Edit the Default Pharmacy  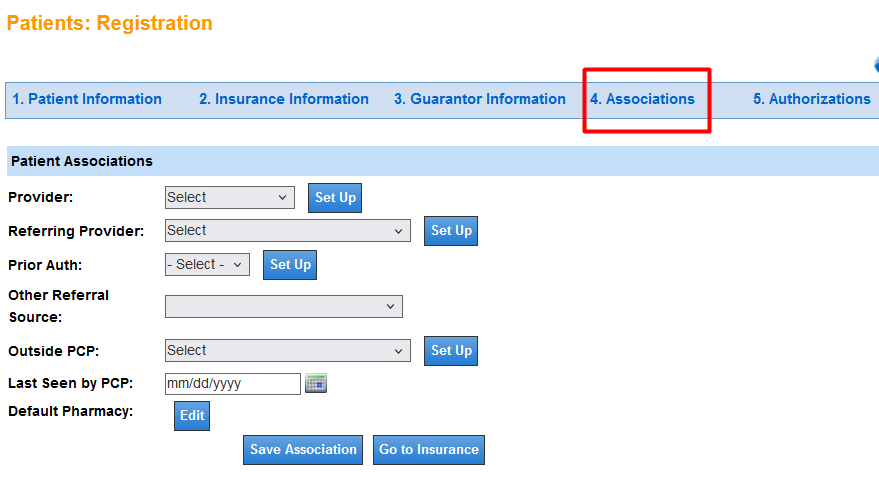click(x=192, y=416)
